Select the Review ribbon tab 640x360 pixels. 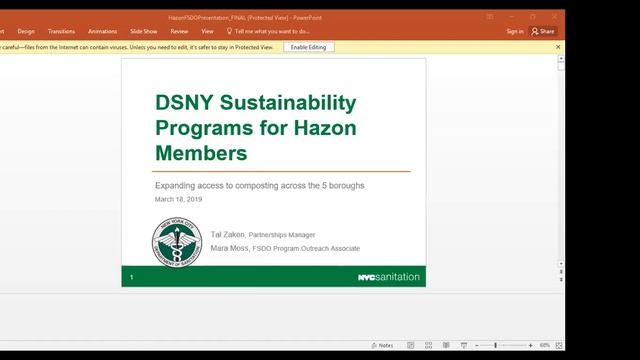(179, 31)
